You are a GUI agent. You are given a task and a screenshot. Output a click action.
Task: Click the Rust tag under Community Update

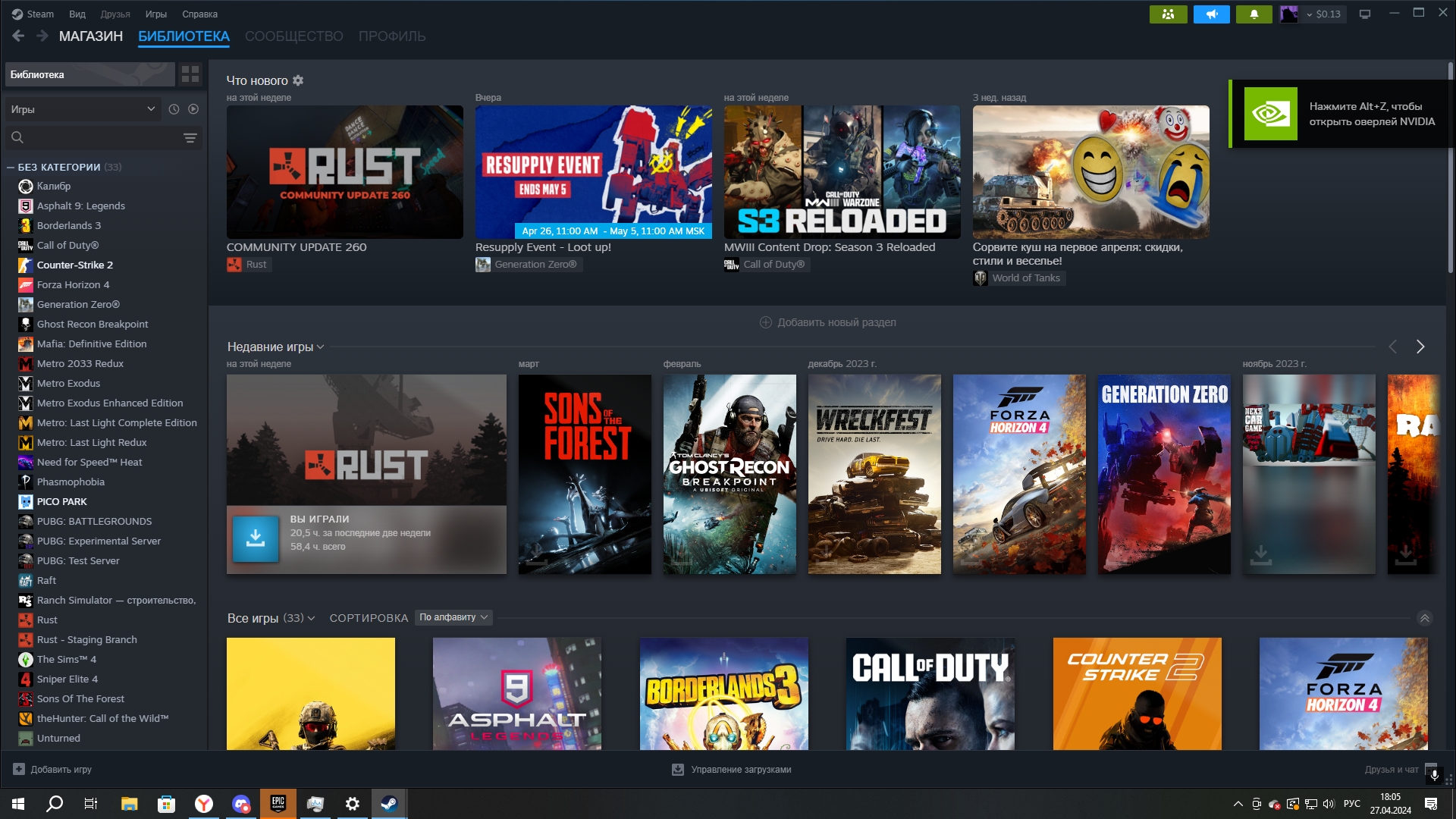tap(249, 265)
